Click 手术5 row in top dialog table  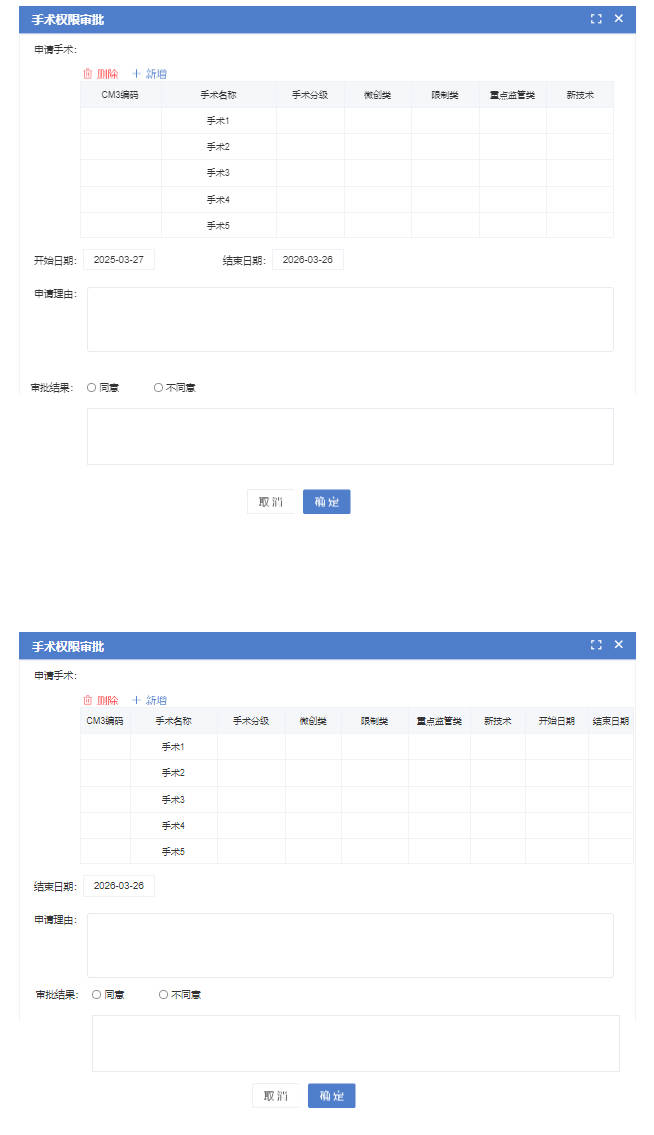click(347, 225)
